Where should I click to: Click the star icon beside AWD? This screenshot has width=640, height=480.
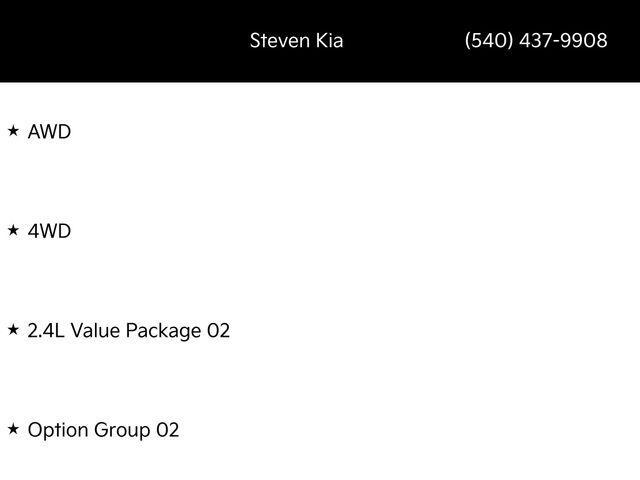pos(13,131)
